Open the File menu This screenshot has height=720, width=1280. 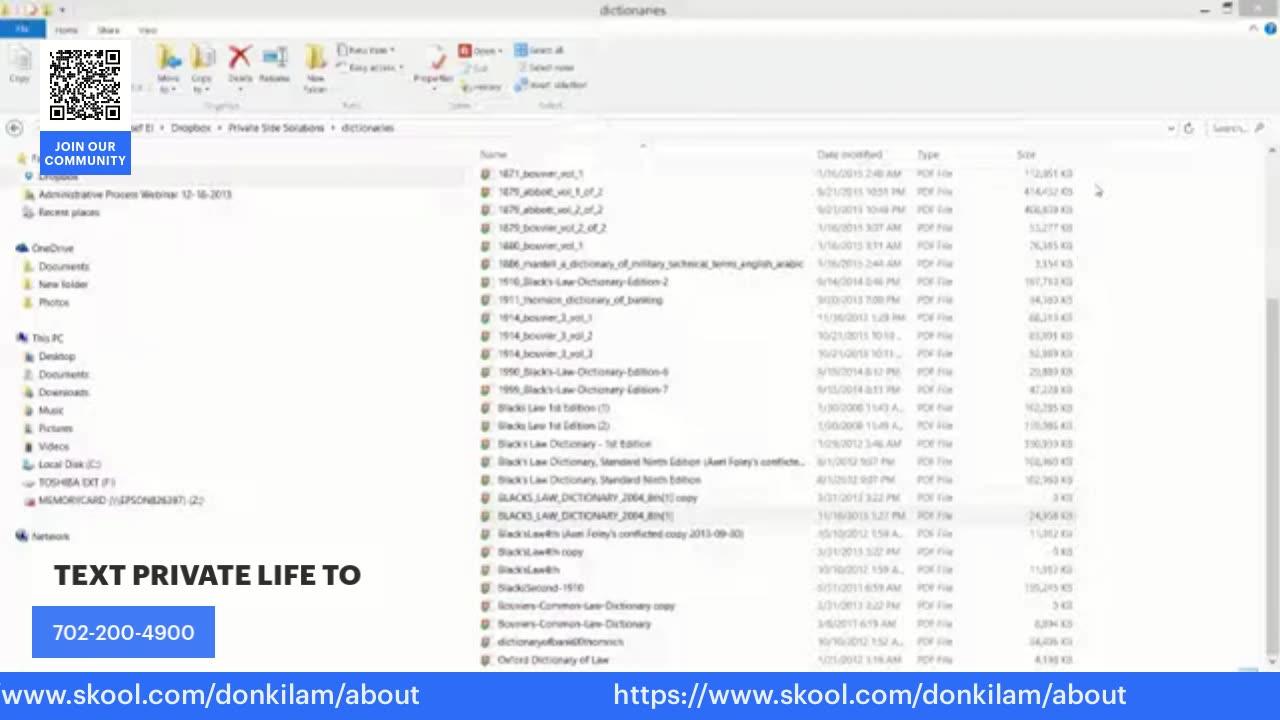coord(21,30)
